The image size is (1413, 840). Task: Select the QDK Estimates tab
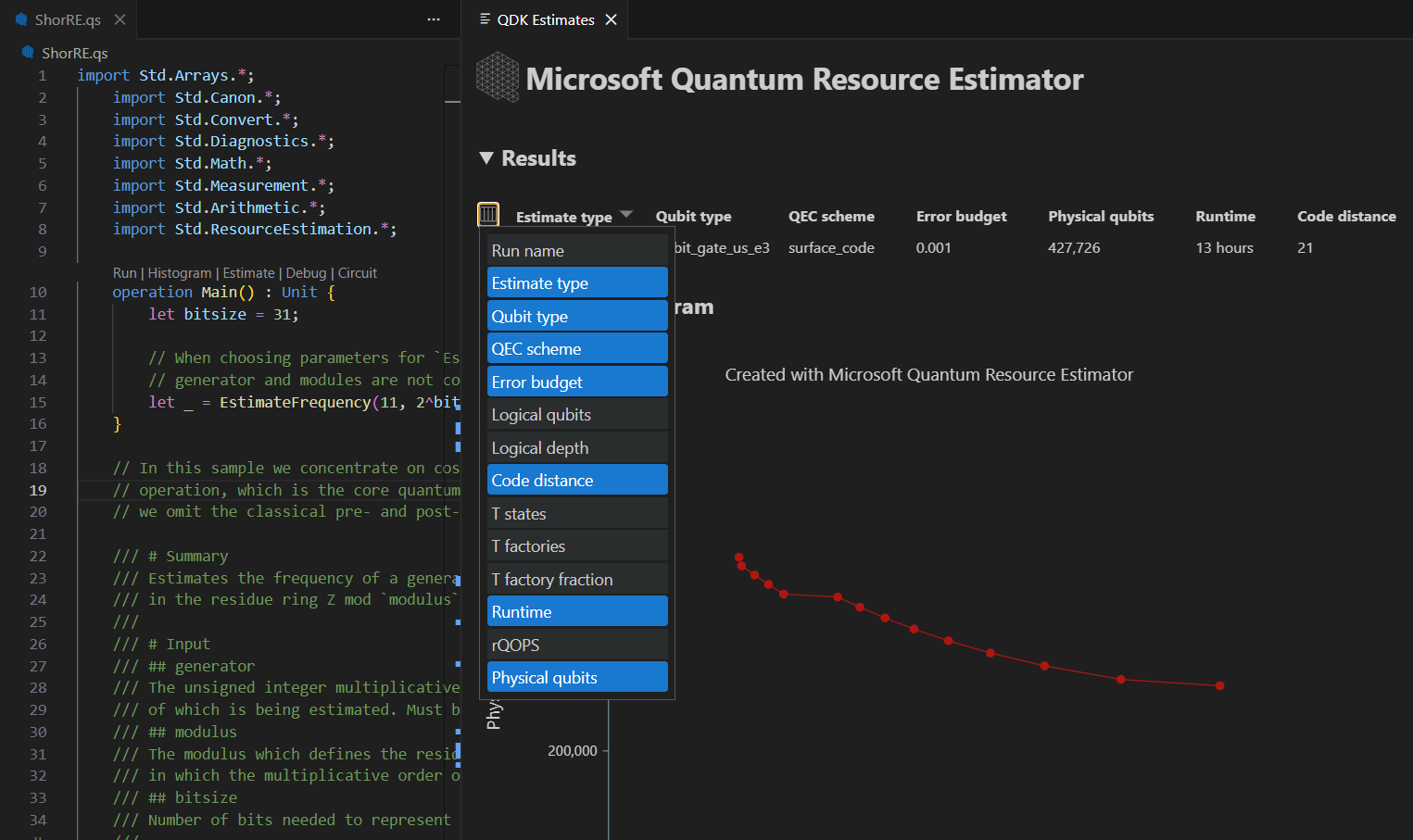[547, 19]
